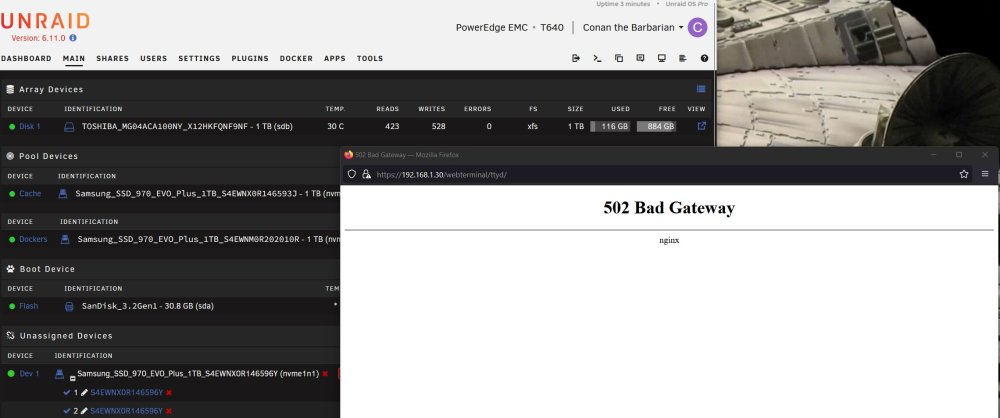Click the 502 Bad Gateway heading
Image resolution: width=1000 pixels, height=418 pixels.
point(669,208)
